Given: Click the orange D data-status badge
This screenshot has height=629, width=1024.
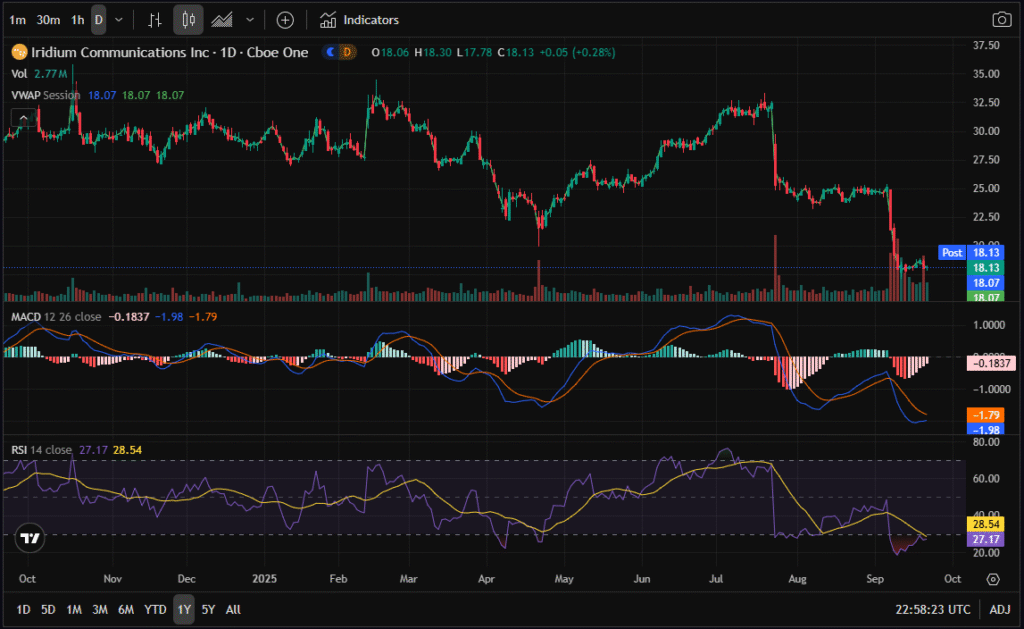Looking at the screenshot, I should coord(347,52).
